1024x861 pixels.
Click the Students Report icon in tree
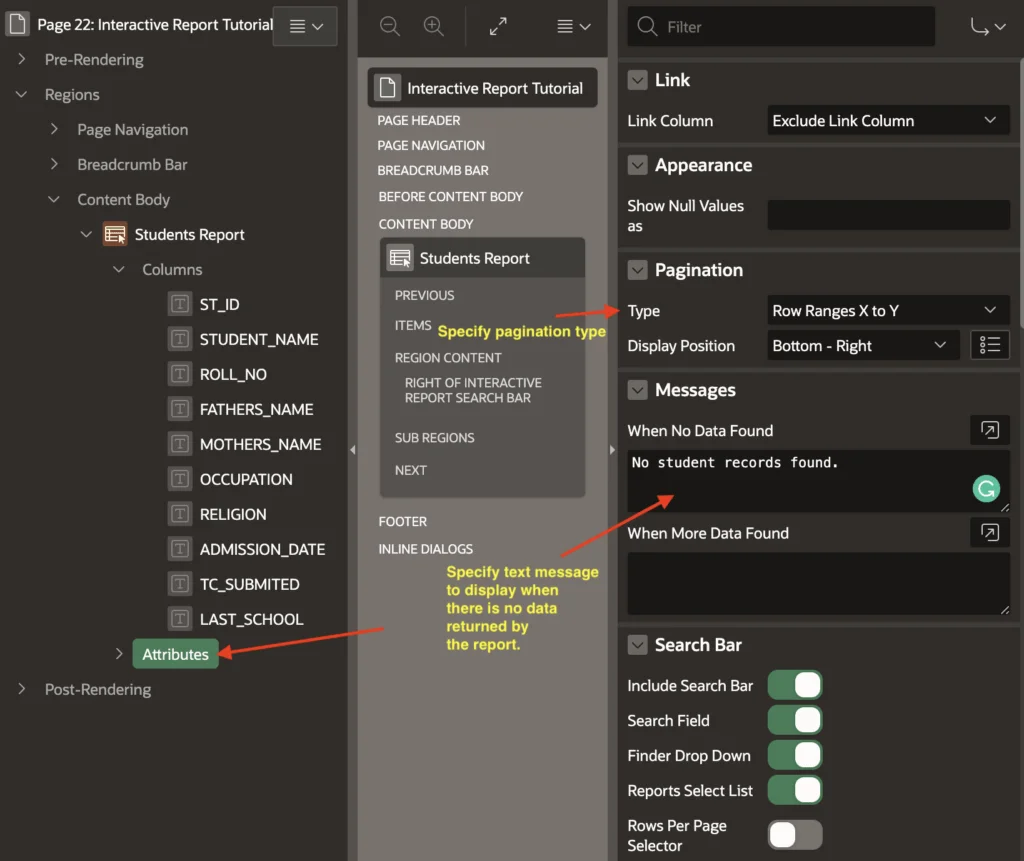click(x=115, y=234)
